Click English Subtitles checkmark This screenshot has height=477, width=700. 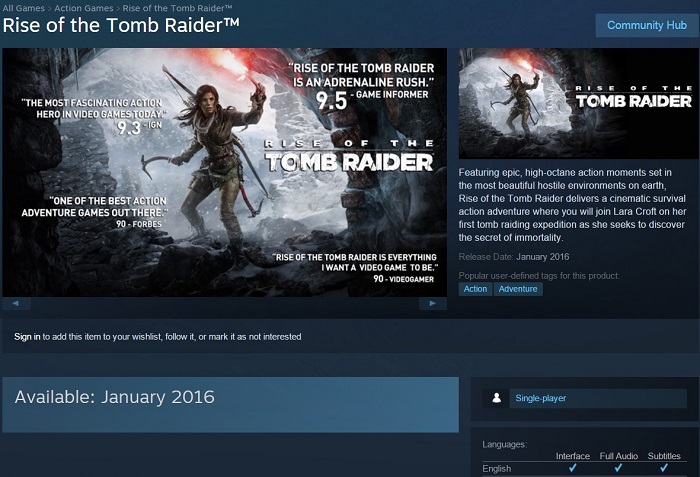tap(664, 468)
